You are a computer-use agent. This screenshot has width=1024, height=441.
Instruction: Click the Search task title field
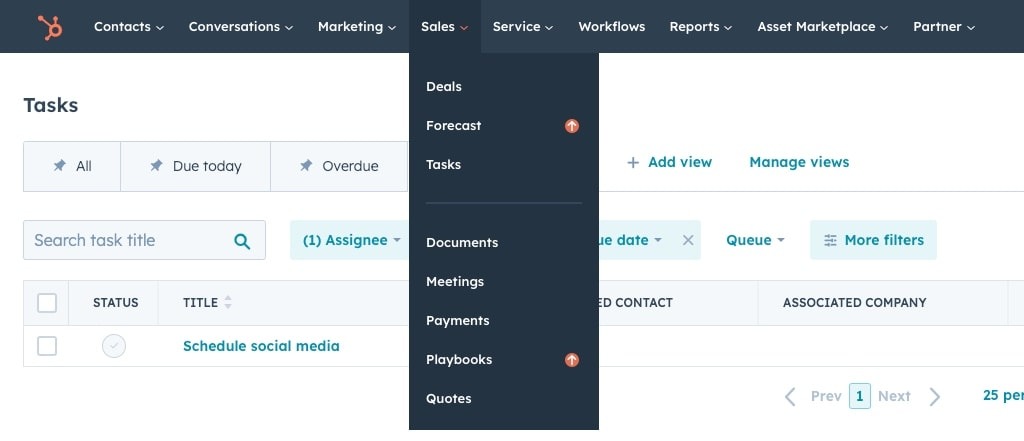point(144,240)
